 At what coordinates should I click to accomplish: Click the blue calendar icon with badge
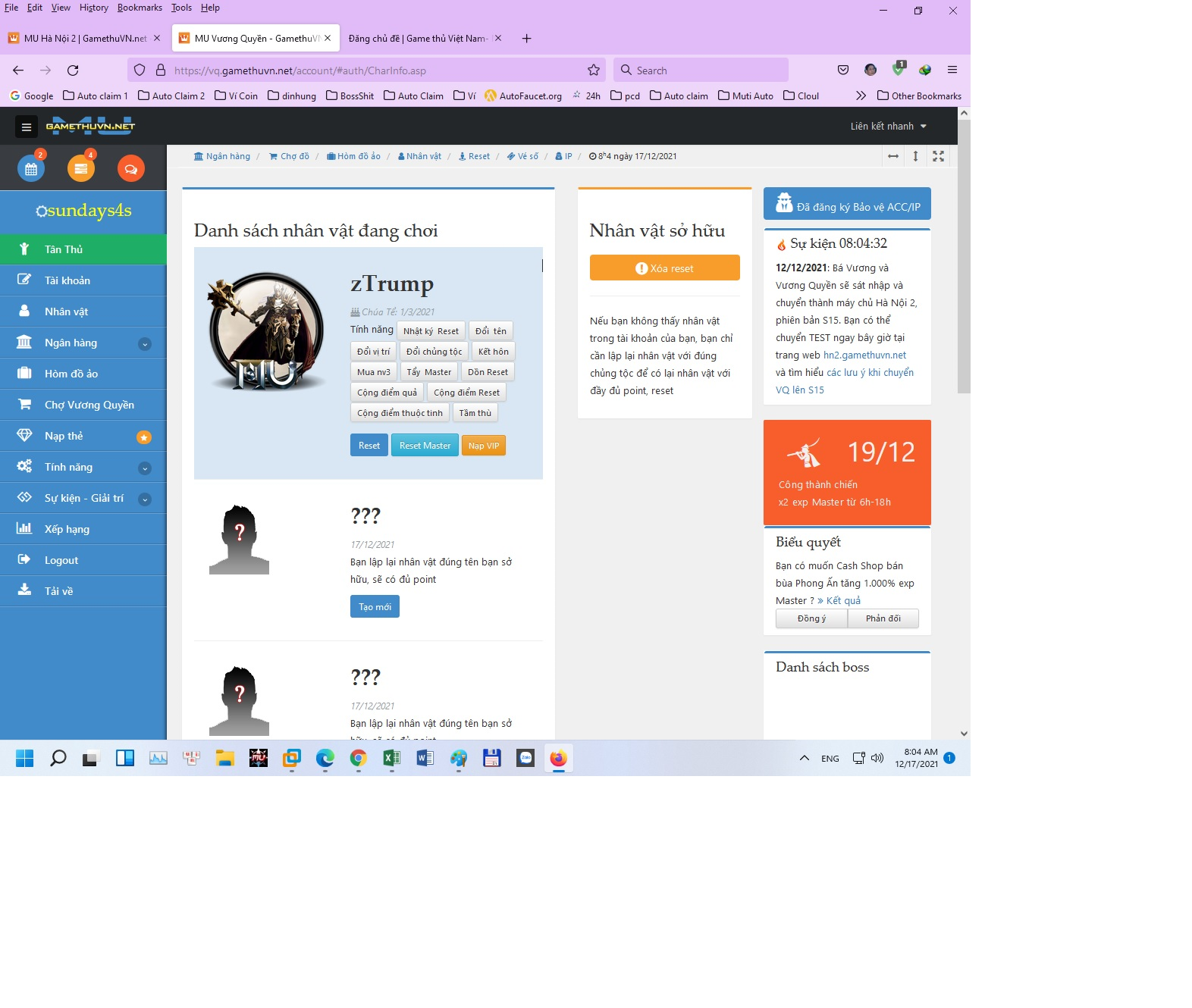[x=31, y=169]
